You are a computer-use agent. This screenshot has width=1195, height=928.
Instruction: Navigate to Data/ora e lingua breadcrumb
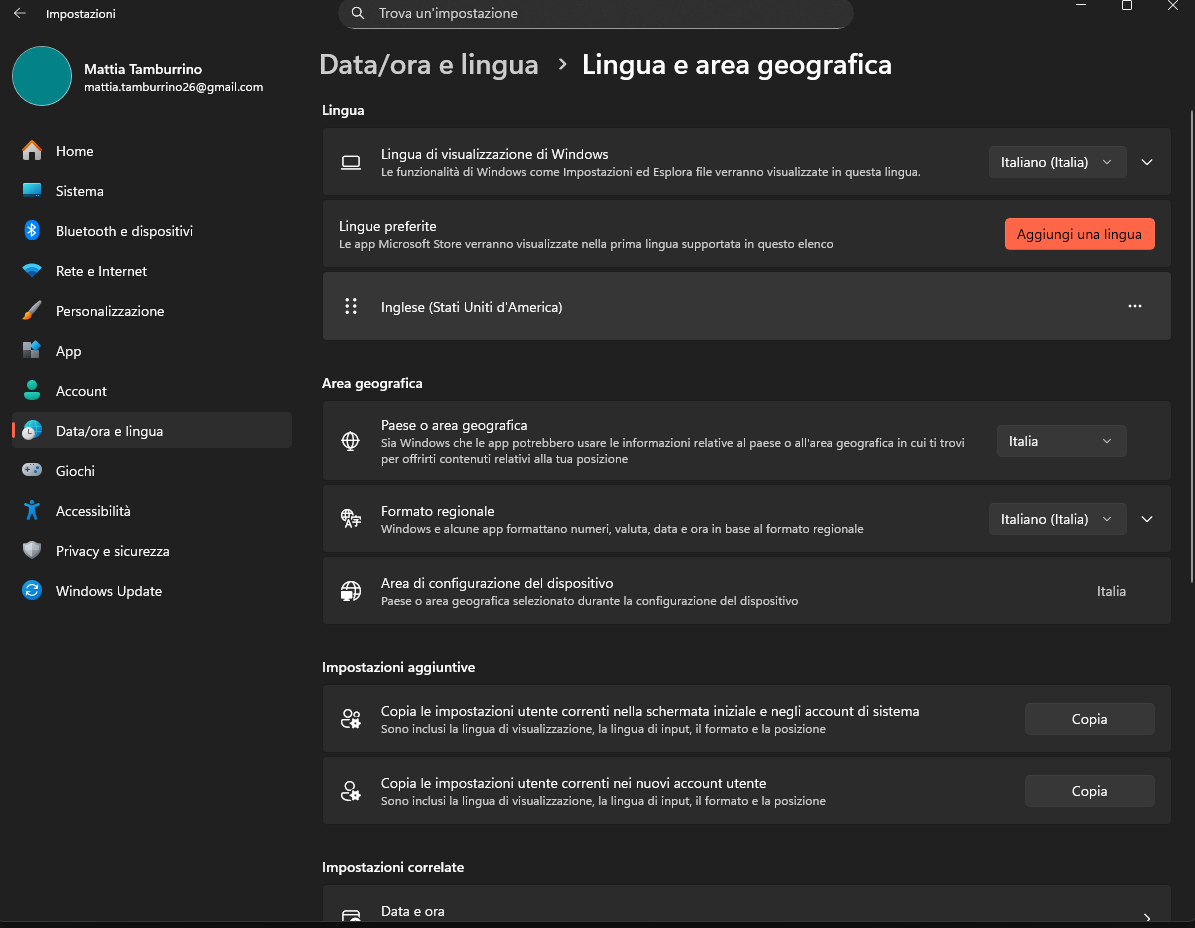pyautogui.click(x=428, y=65)
